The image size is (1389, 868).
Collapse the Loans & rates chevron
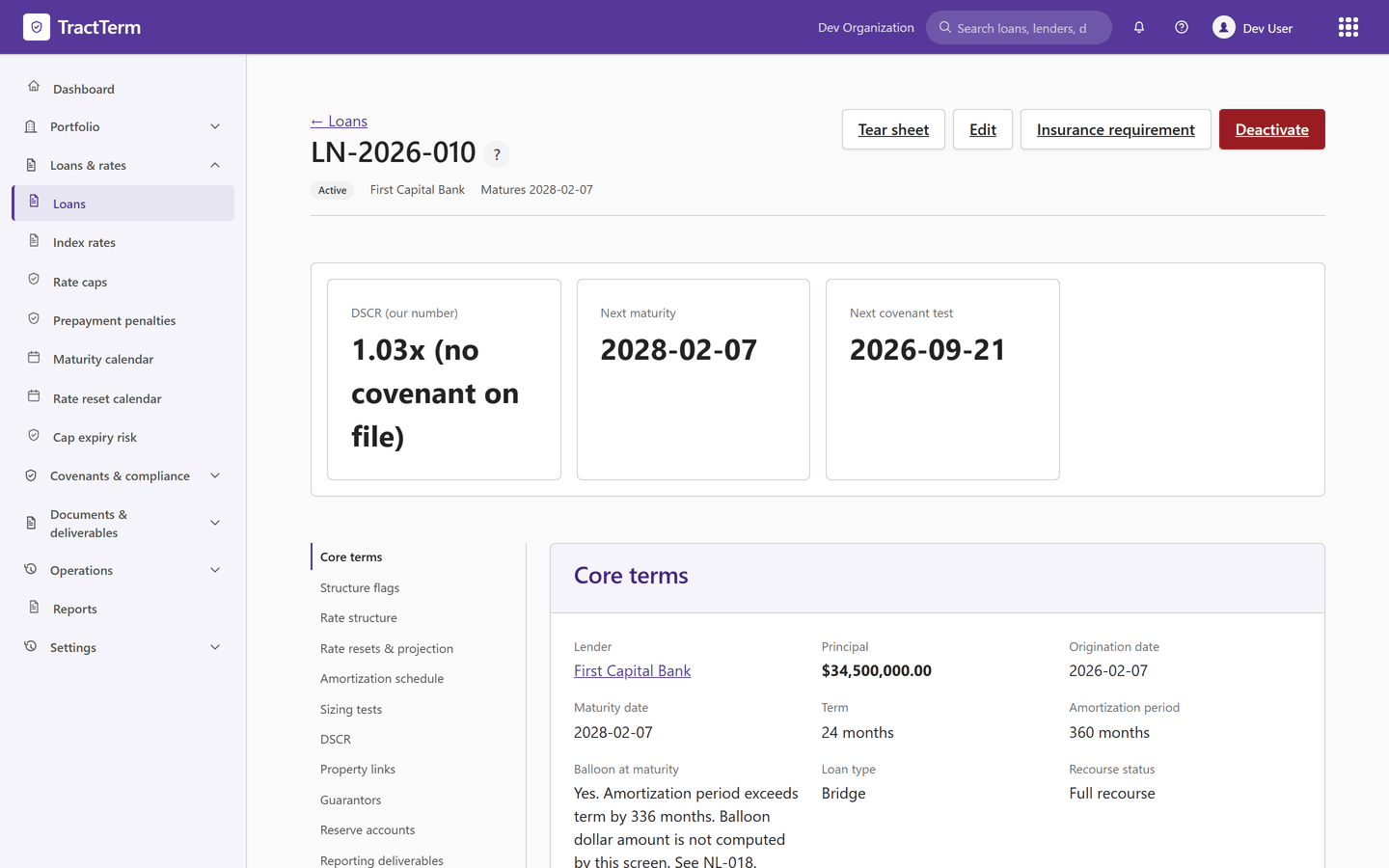tap(215, 165)
